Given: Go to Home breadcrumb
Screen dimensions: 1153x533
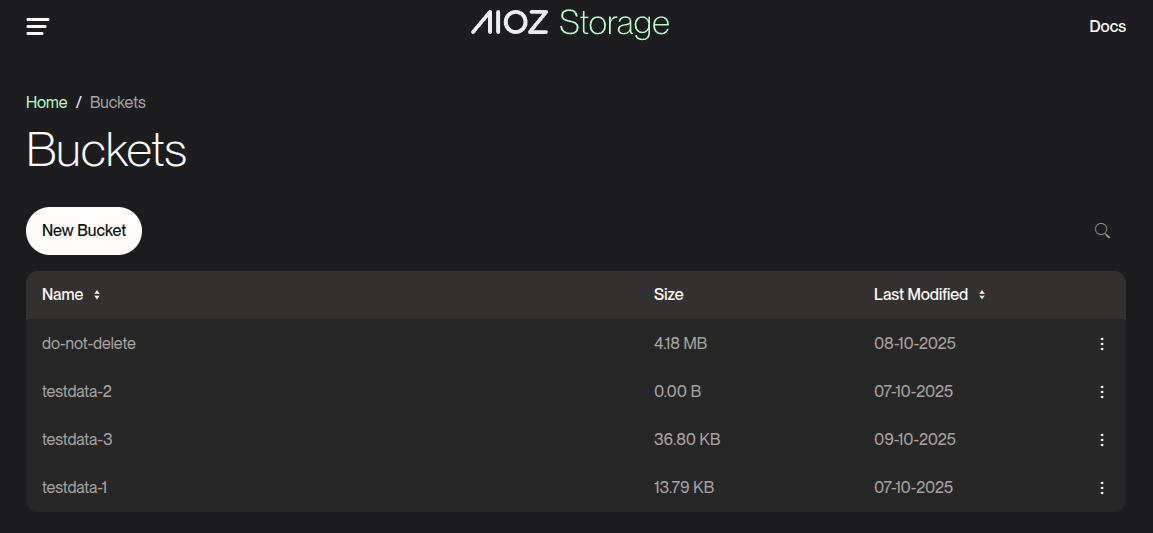Looking at the screenshot, I should pos(47,103).
